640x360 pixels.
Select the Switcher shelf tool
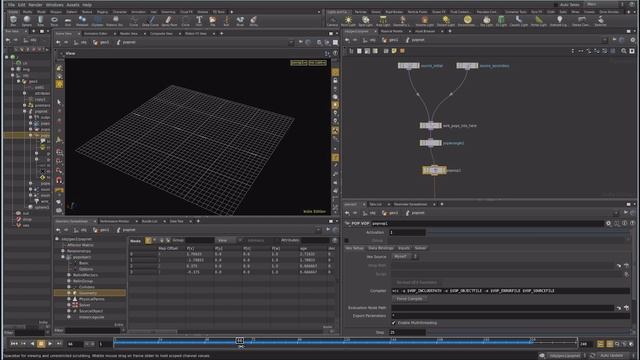point(600,21)
